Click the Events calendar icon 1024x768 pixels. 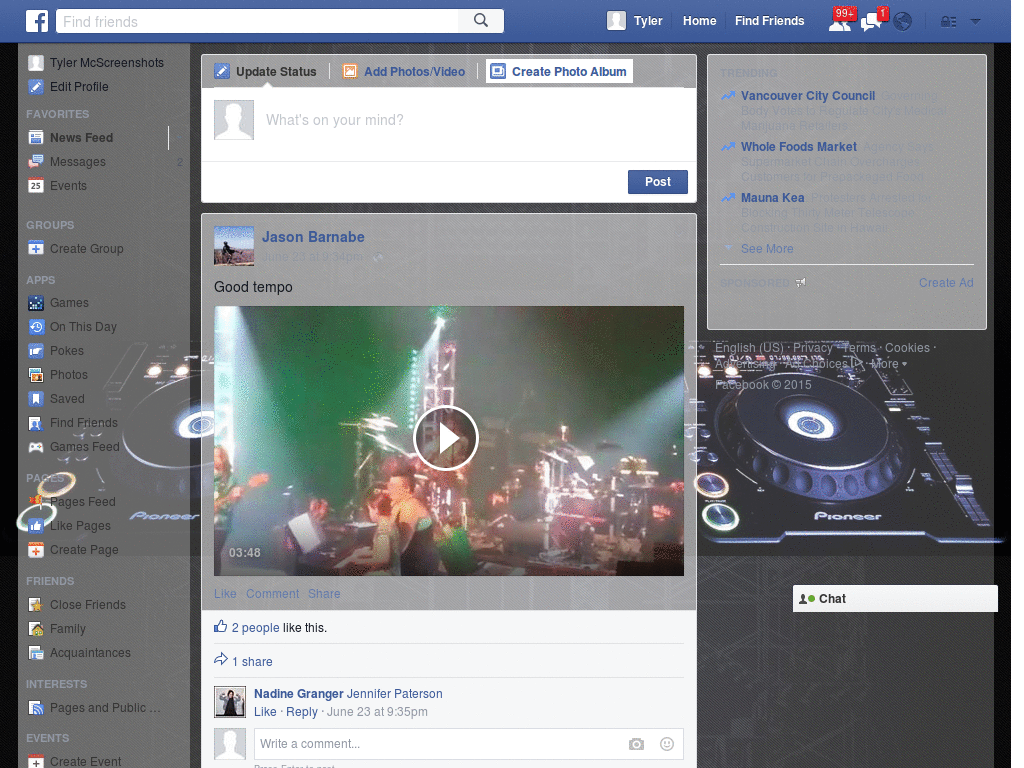(36, 186)
